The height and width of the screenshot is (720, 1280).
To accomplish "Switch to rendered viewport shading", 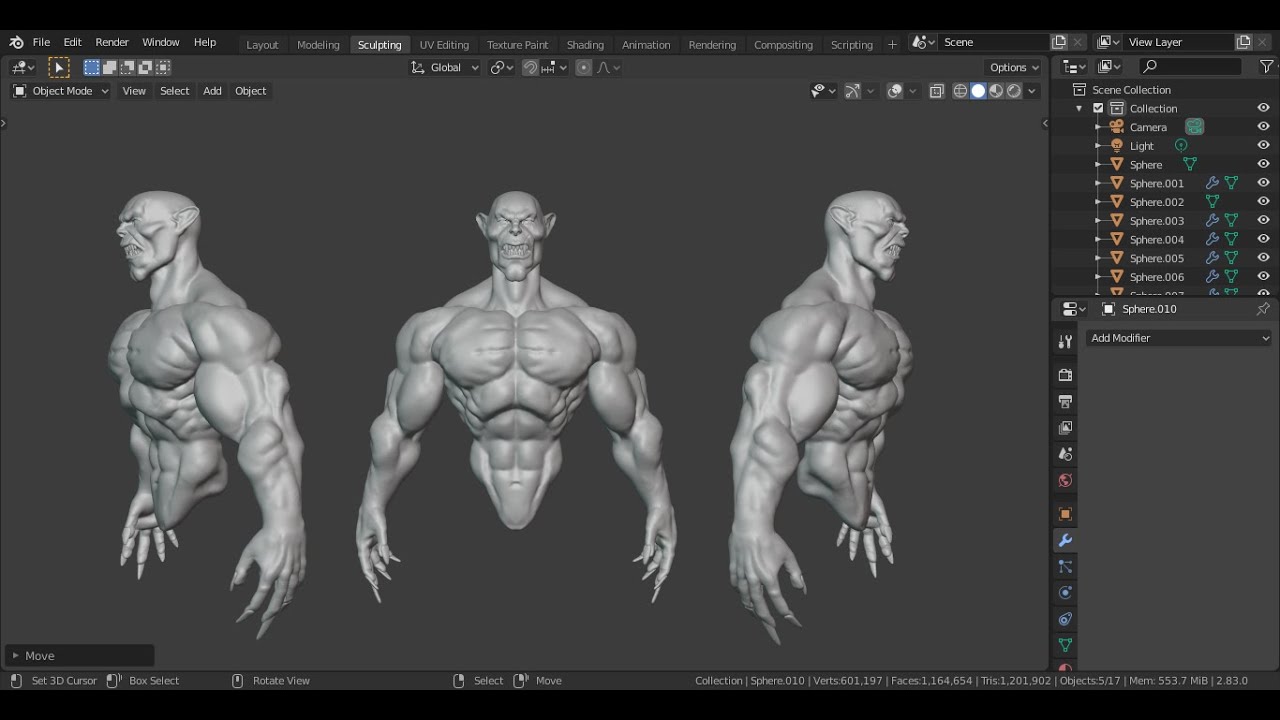I will 1014,91.
